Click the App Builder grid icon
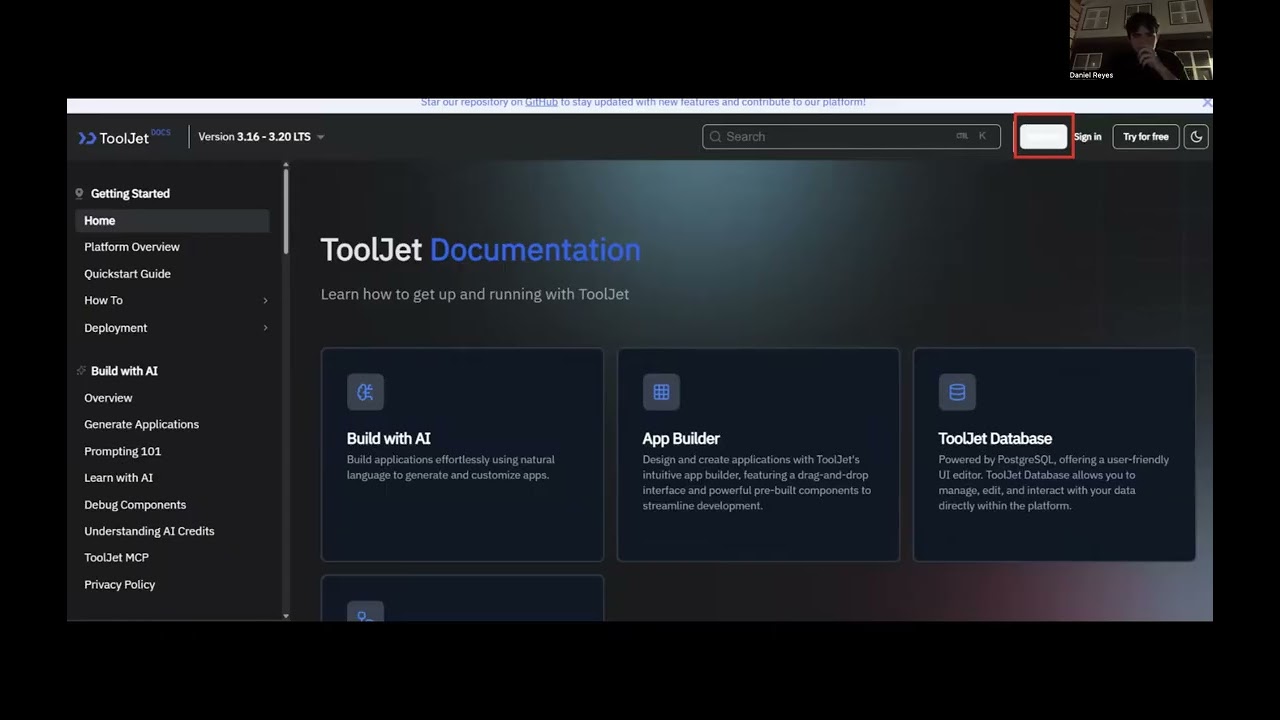The image size is (1280, 720). 661,392
